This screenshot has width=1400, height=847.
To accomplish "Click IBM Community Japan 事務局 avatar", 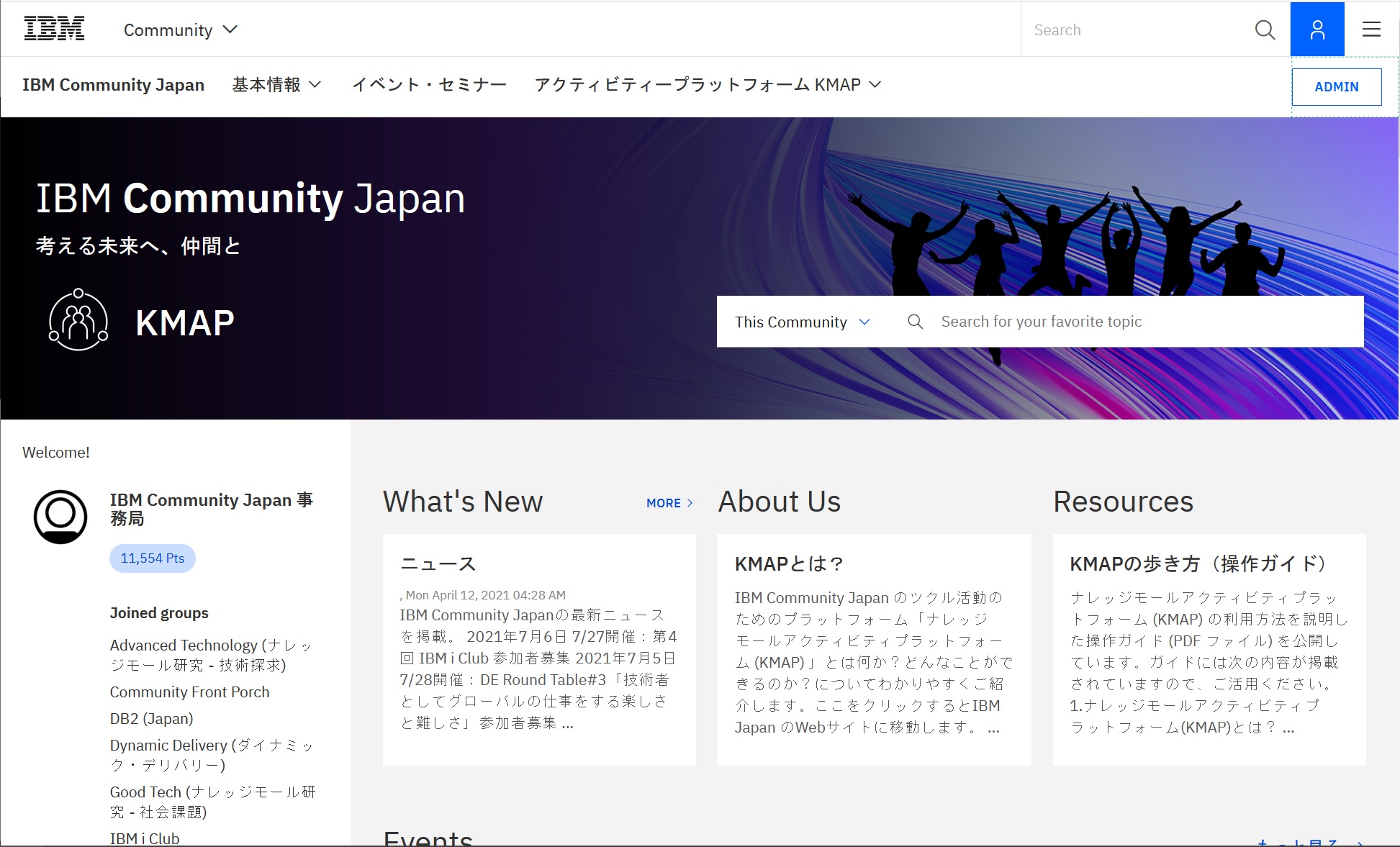I will click(x=60, y=517).
